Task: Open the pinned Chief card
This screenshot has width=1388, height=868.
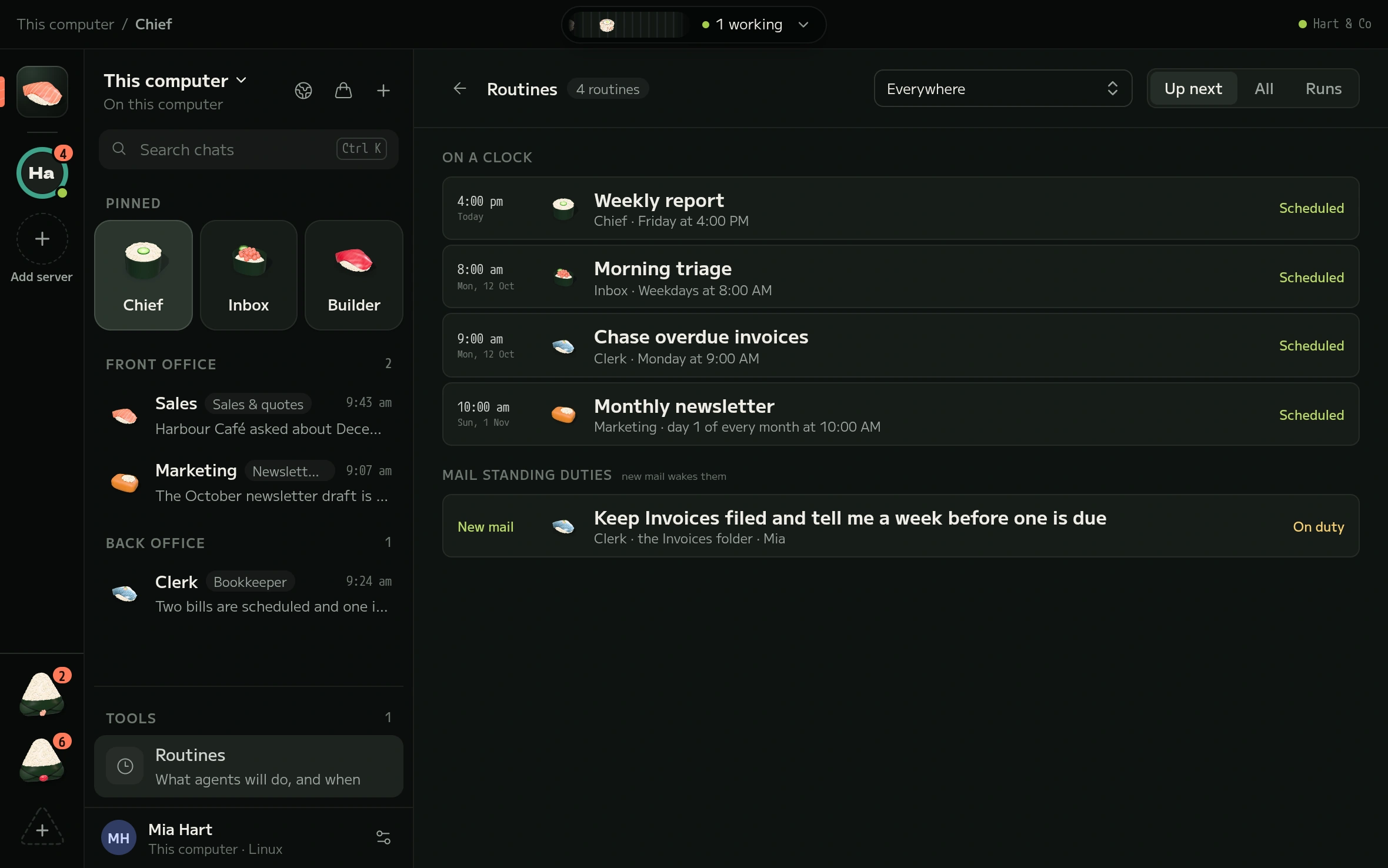Action: (x=144, y=275)
